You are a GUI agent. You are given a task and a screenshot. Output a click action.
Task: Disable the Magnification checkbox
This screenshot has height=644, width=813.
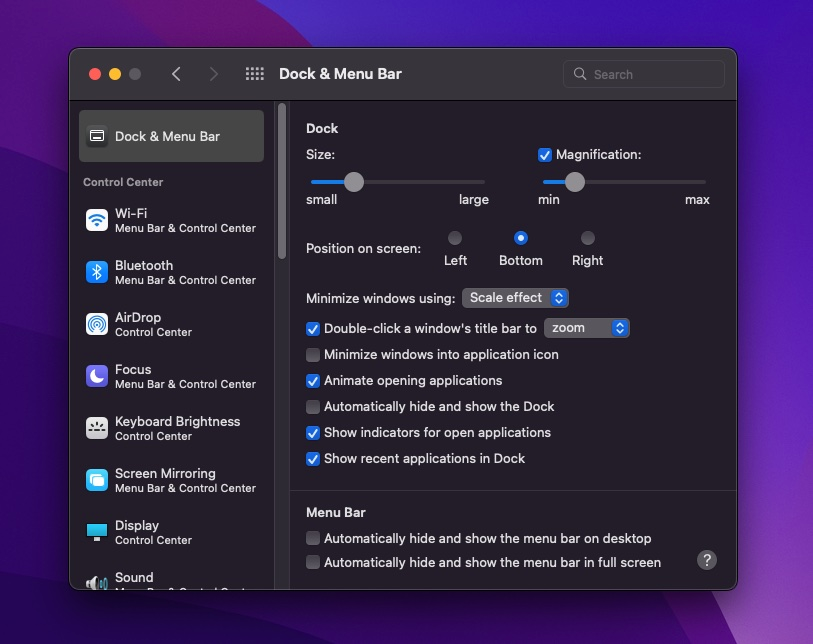pos(544,155)
